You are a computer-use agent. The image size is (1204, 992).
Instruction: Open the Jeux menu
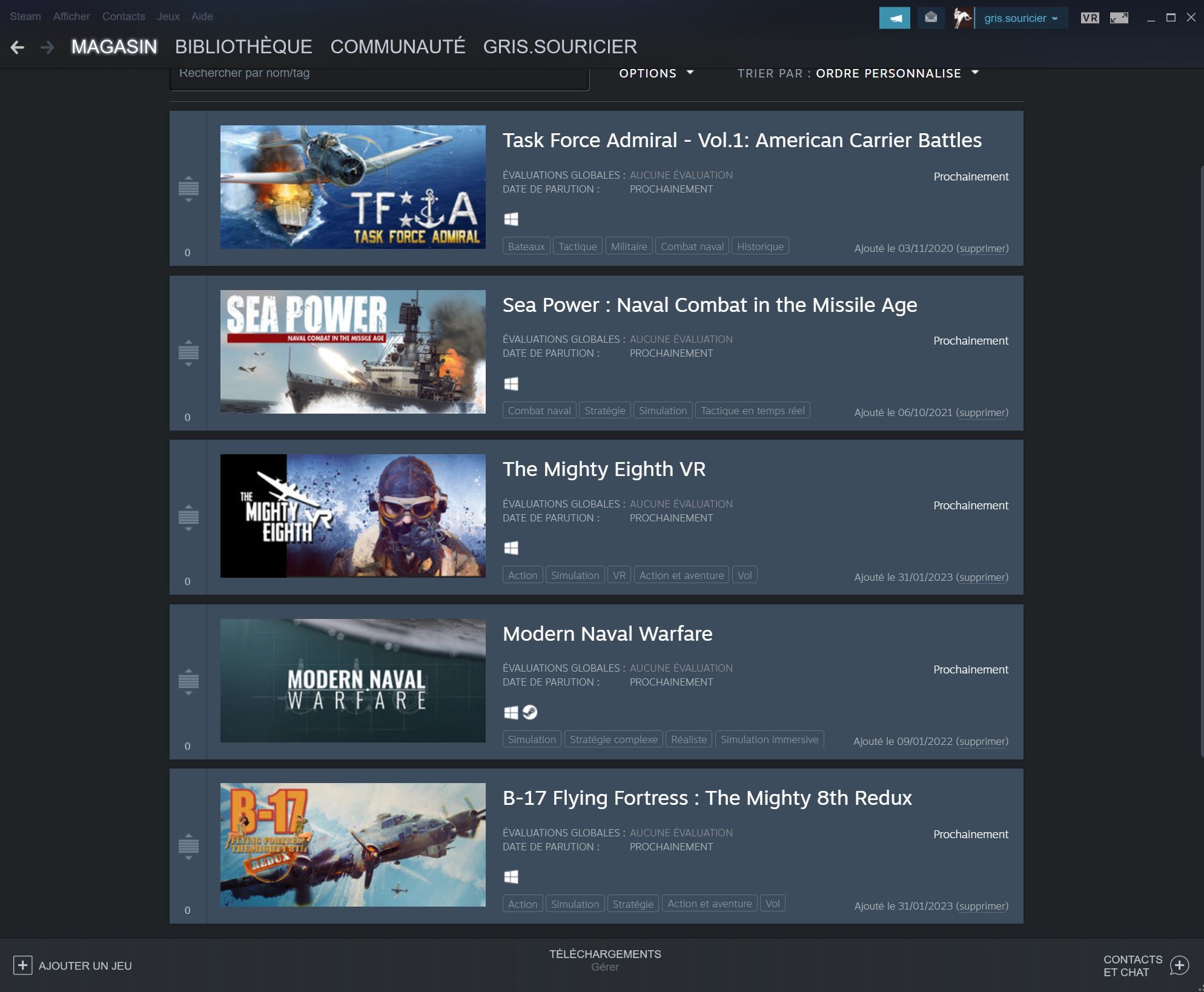[168, 16]
